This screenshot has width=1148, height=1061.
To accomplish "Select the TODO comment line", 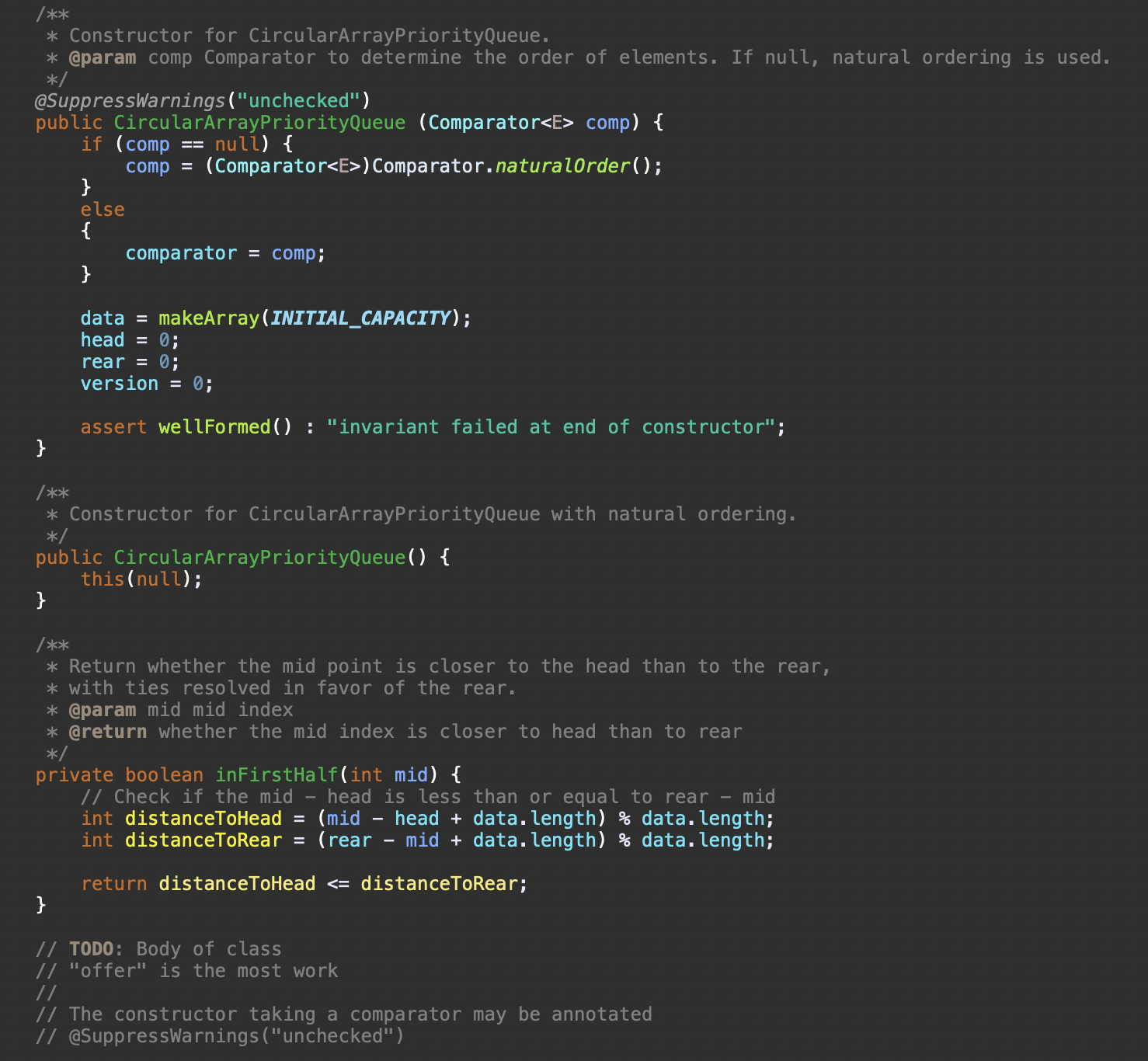I will click(159, 948).
